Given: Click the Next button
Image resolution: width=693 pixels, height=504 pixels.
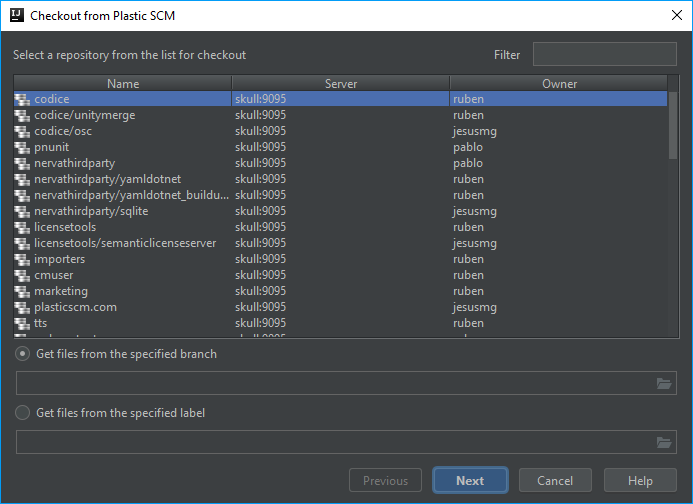Looking at the screenshot, I should (470, 480).
